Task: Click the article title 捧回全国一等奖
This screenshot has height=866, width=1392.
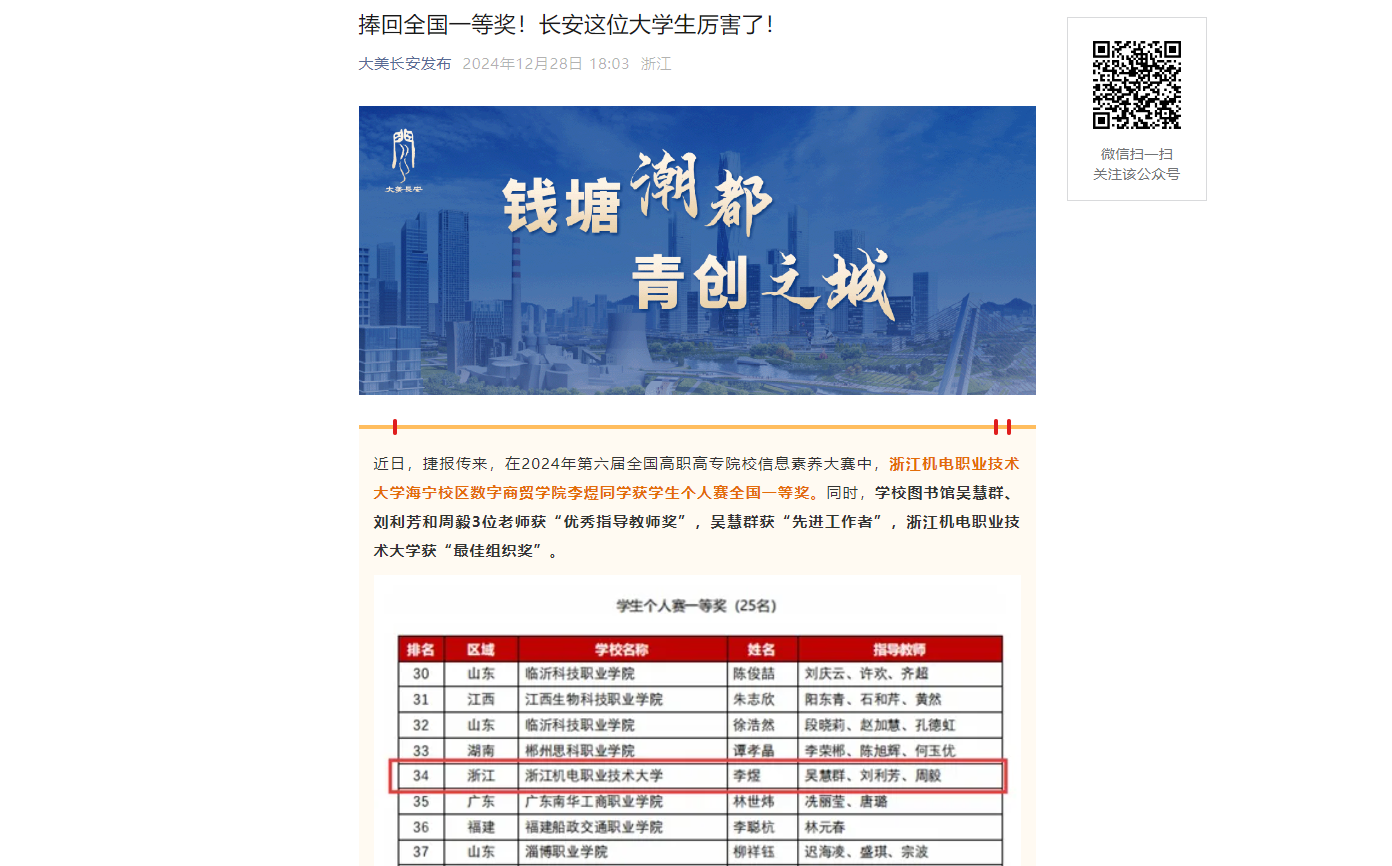Action: tap(566, 25)
